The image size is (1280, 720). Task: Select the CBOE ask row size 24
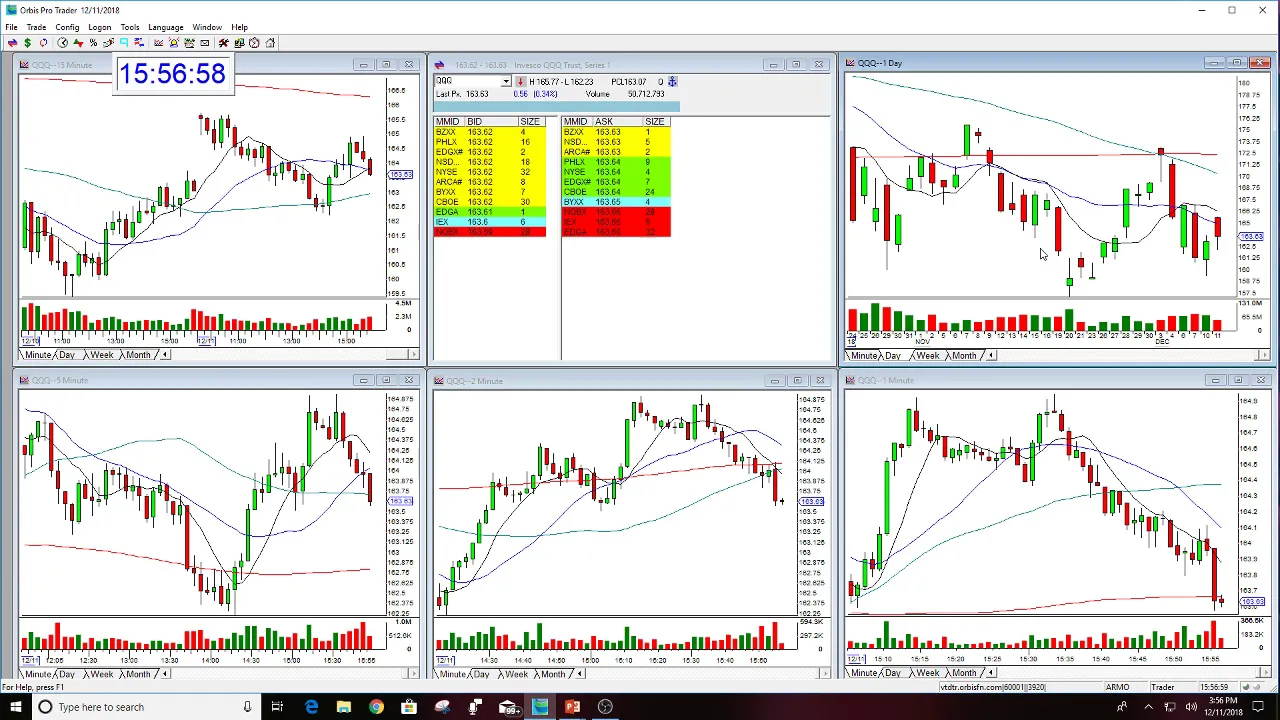tap(616, 192)
